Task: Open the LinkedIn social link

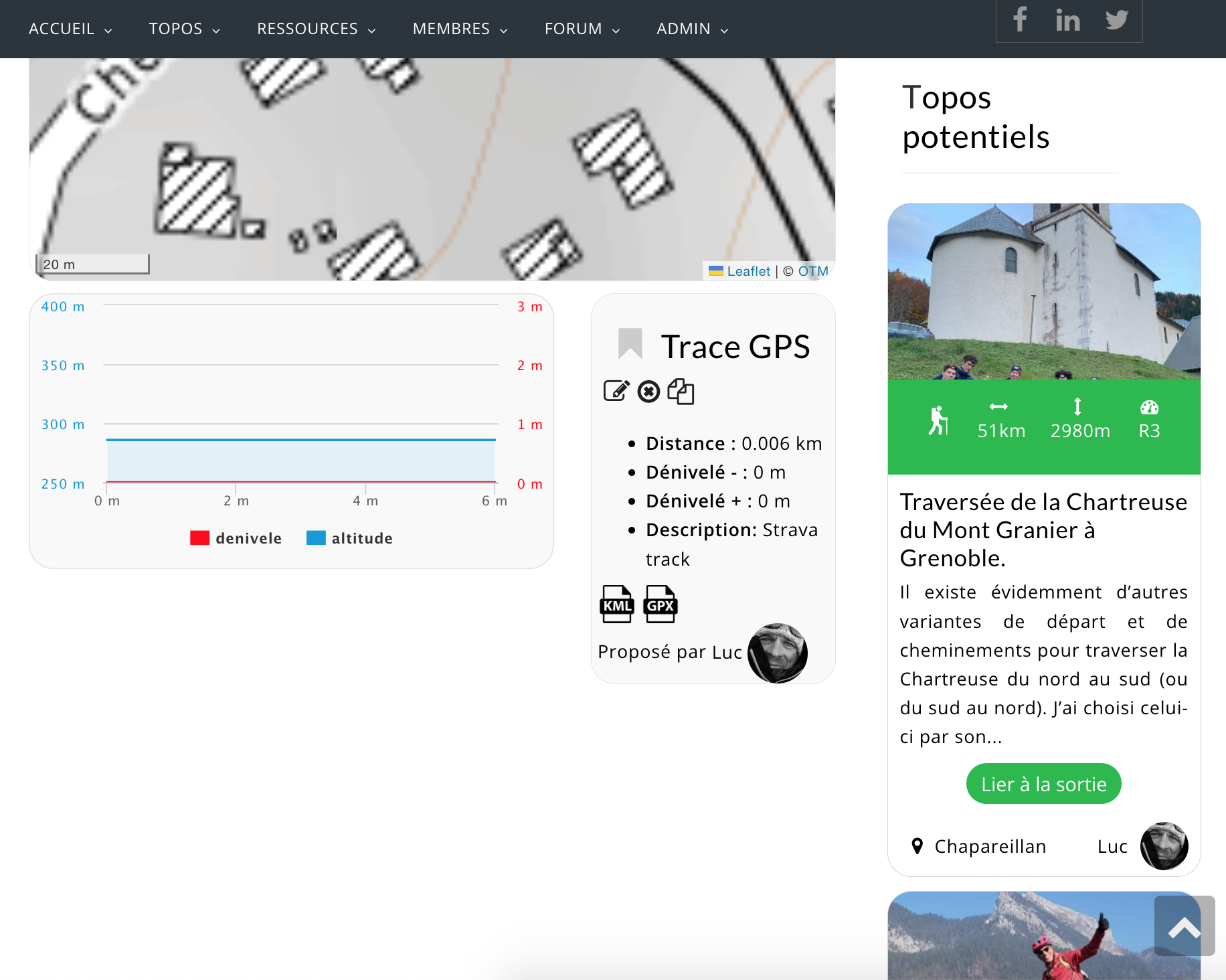Action: point(1067,20)
